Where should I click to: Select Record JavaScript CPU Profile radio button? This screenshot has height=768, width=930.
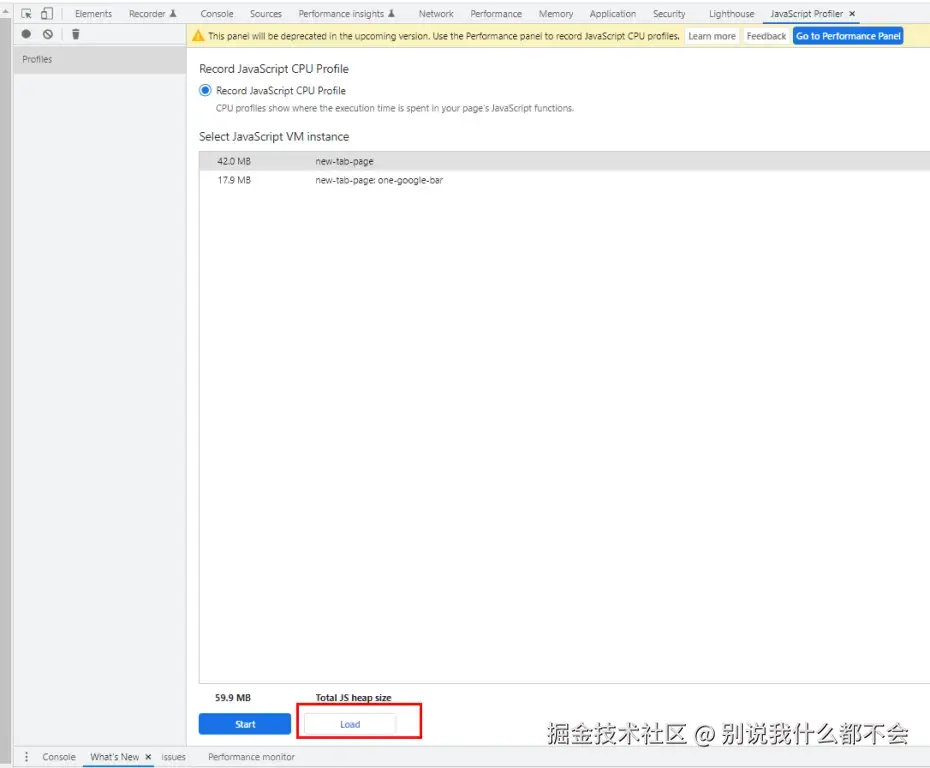coord(205,91)
